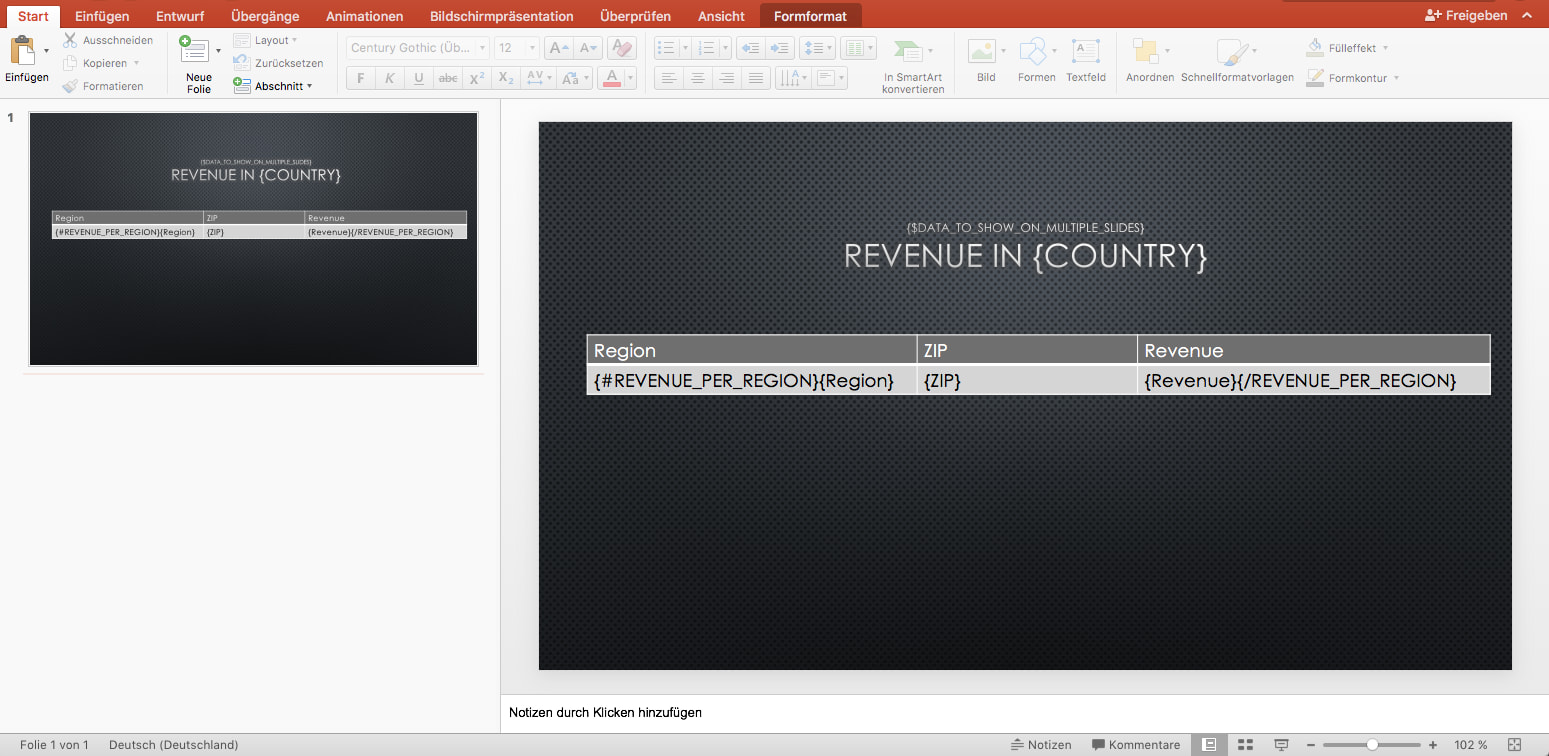Click the Einfügen paste clipboard icon

(x=22, y=50)
